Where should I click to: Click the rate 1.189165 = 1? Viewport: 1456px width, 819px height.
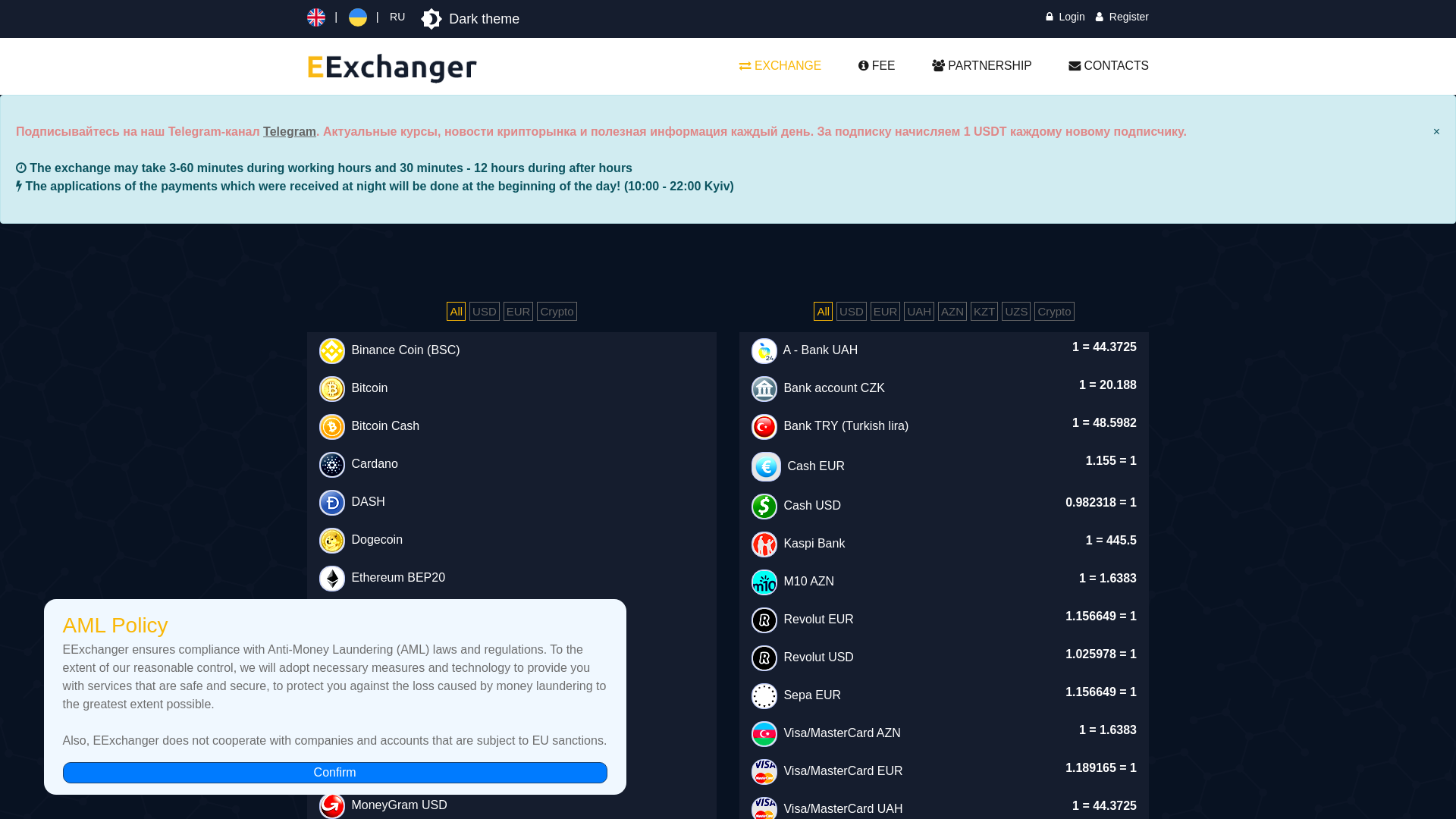pos(1101,768)
